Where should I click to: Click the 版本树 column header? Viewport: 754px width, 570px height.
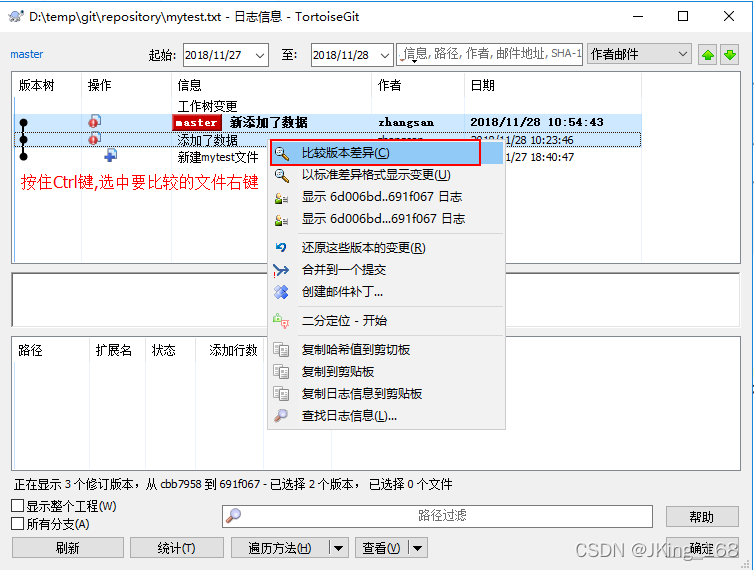(47, 86)
